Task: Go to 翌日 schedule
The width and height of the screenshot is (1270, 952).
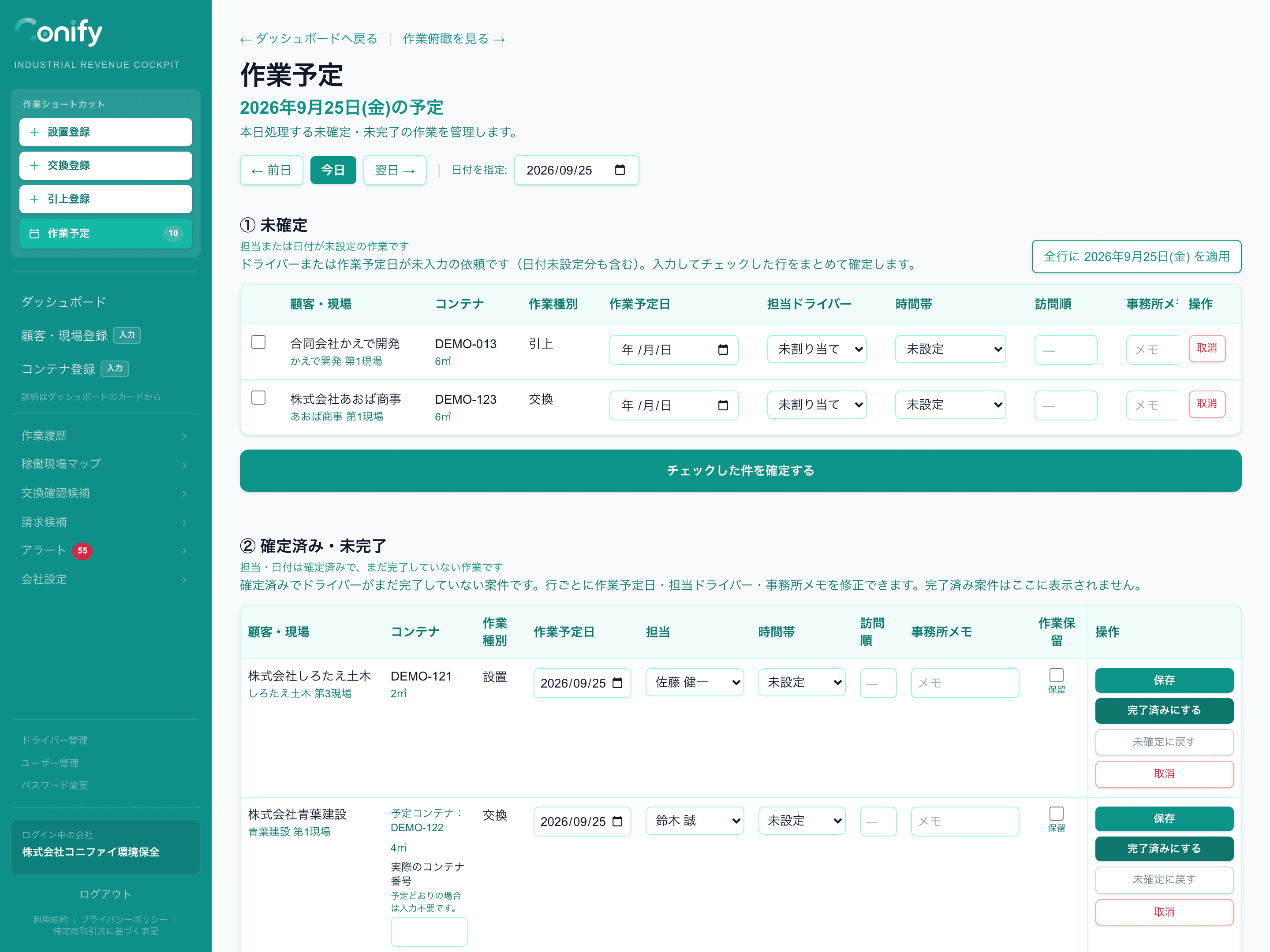Action: click(395, 170)
